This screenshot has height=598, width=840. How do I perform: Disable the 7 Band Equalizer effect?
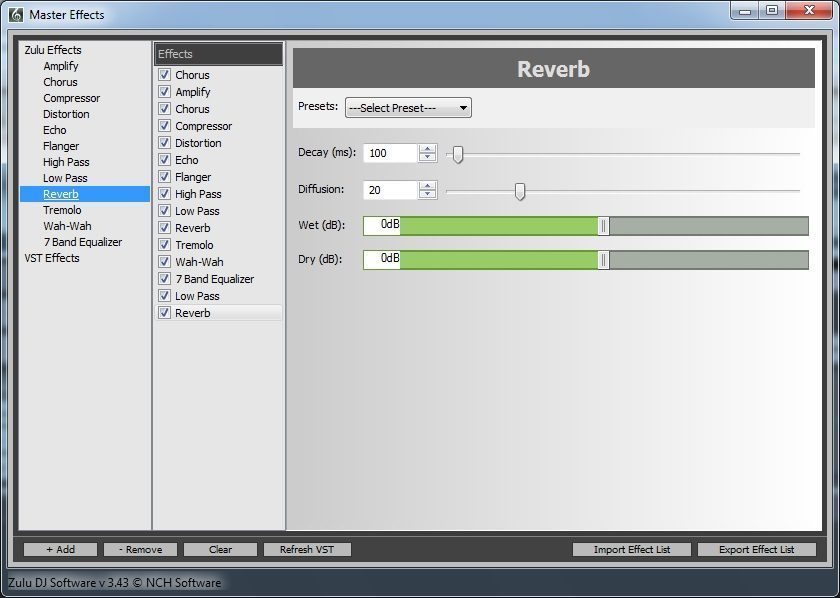pyautogui.click(x=164, y=278)
